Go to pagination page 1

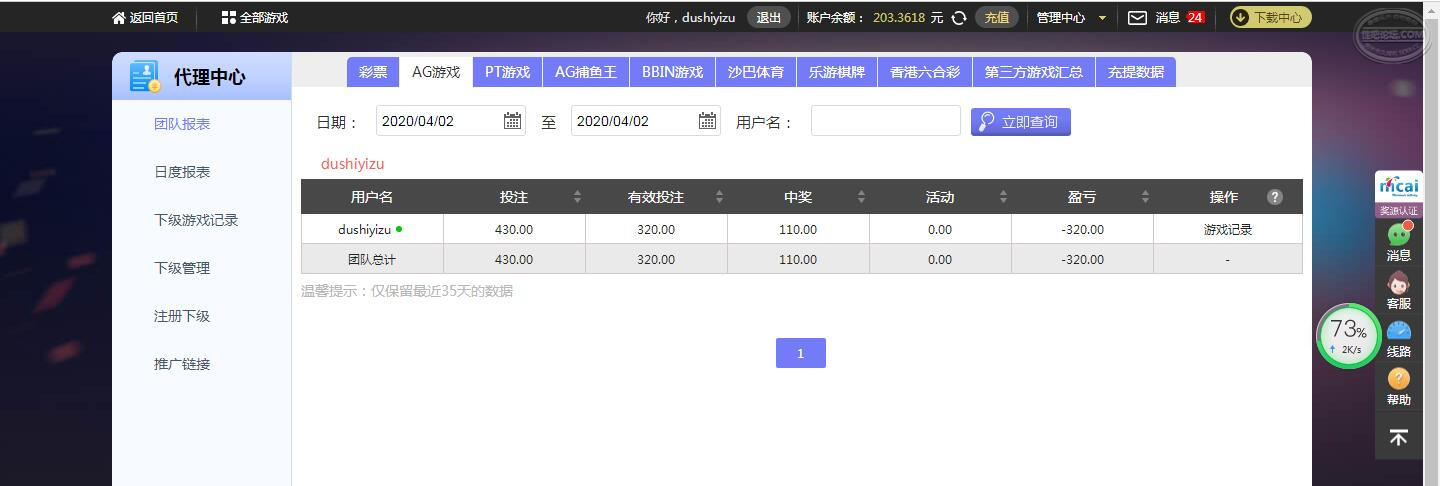click(x=800, y=353)
